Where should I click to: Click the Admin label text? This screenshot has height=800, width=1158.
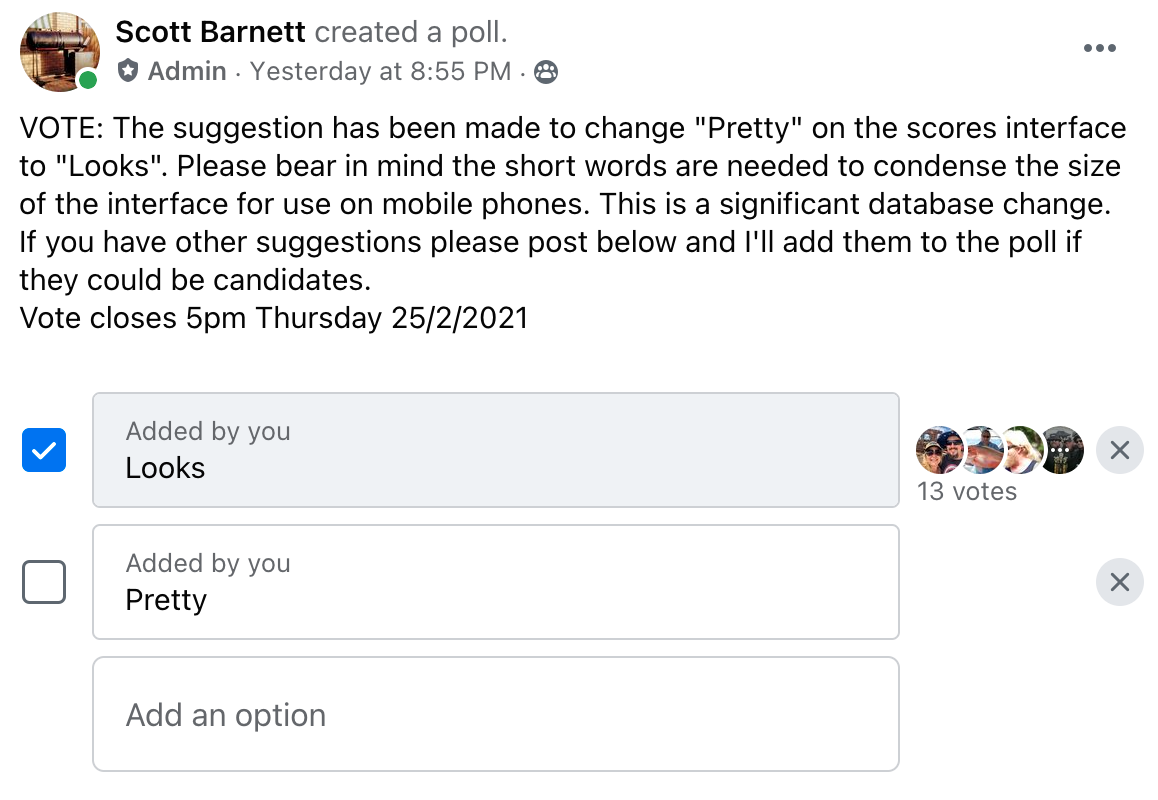tap(187, 71)
